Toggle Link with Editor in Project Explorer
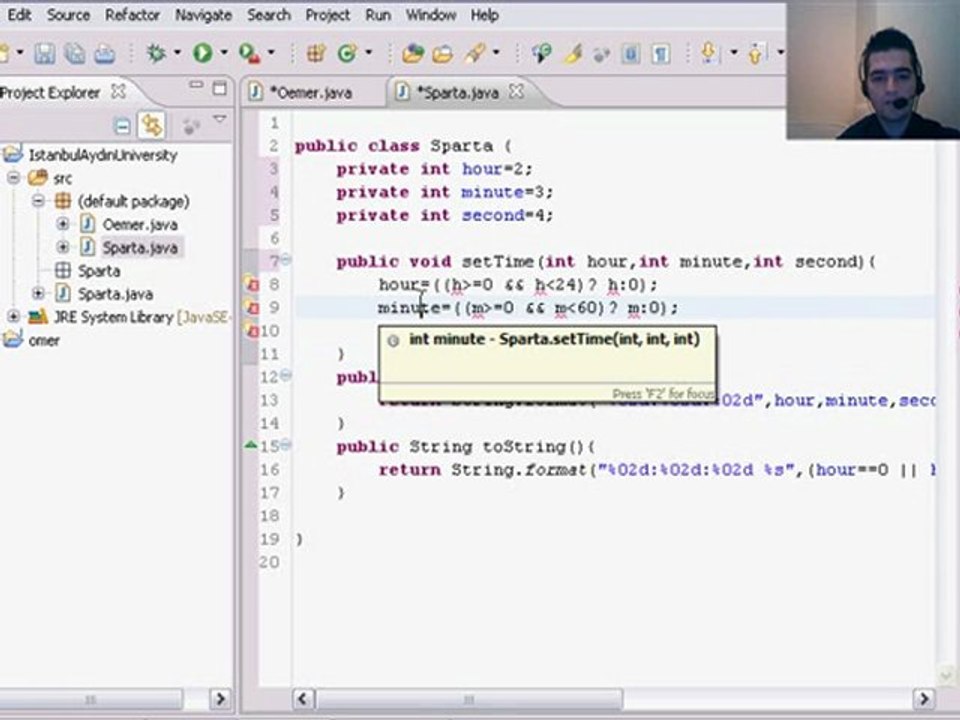960x720 pixels. (151, 126)
